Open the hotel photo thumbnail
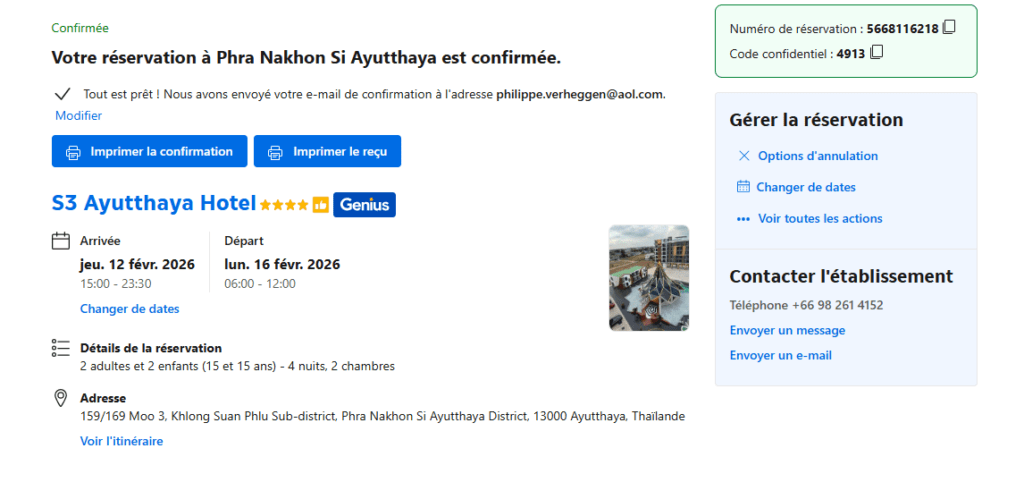The width and height of the screenshot is (1024, 482). point(648,278)
